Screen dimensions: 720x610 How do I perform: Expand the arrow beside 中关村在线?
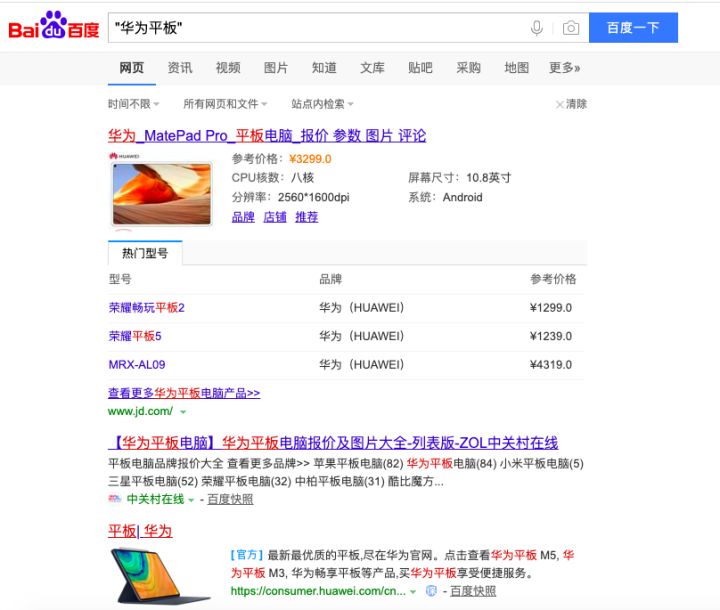pyautogui.click(x=191, y=500)
